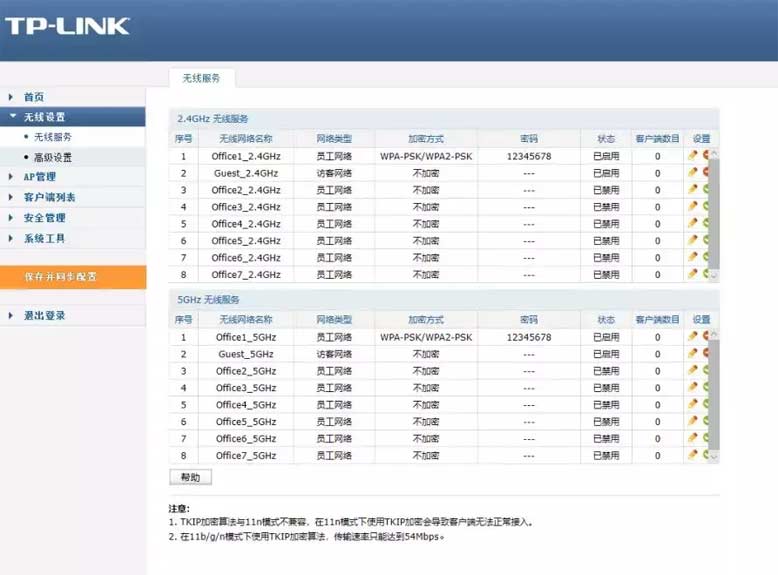Open edit for Office3_5GHz with the pencil
The image size is (778, 575).
coord(693,387)
